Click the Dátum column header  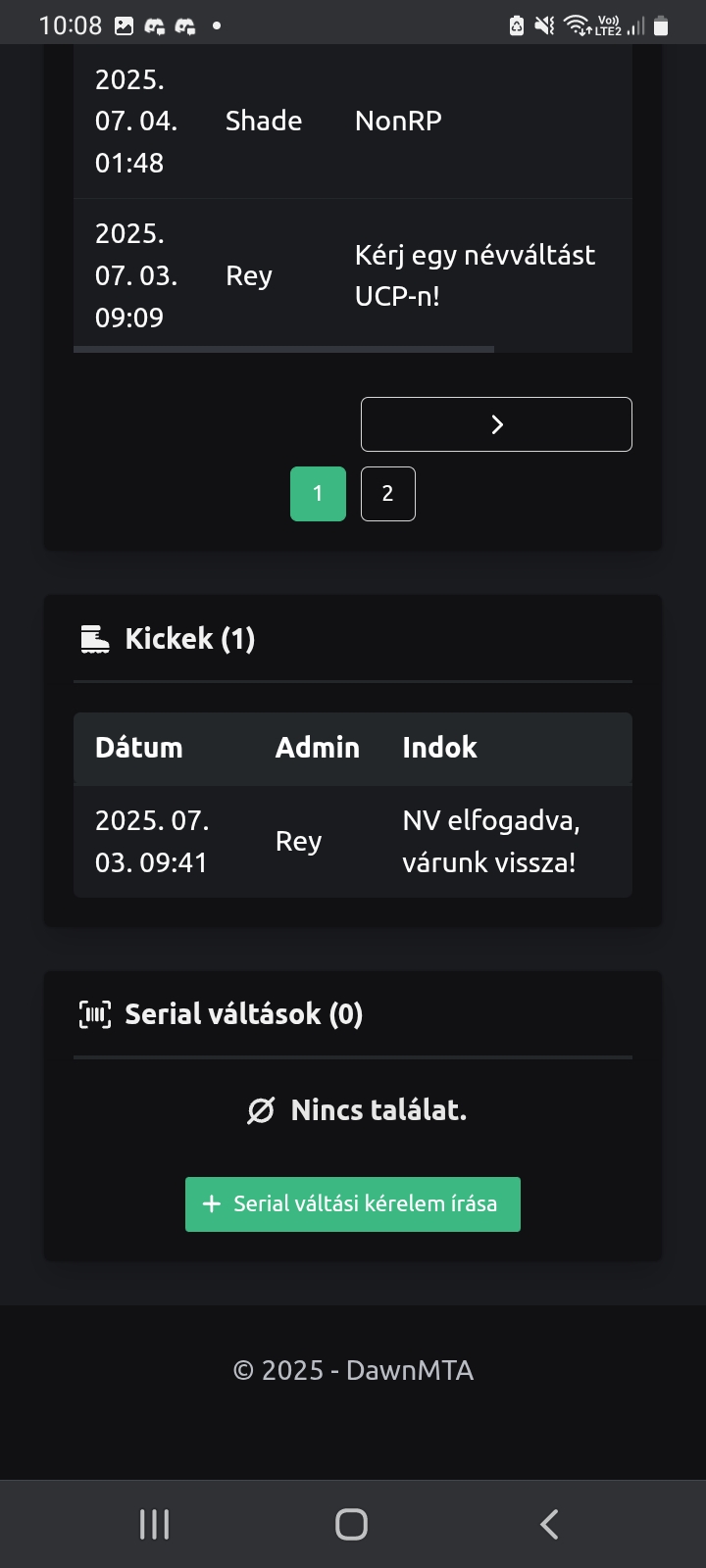click(139, 748)
